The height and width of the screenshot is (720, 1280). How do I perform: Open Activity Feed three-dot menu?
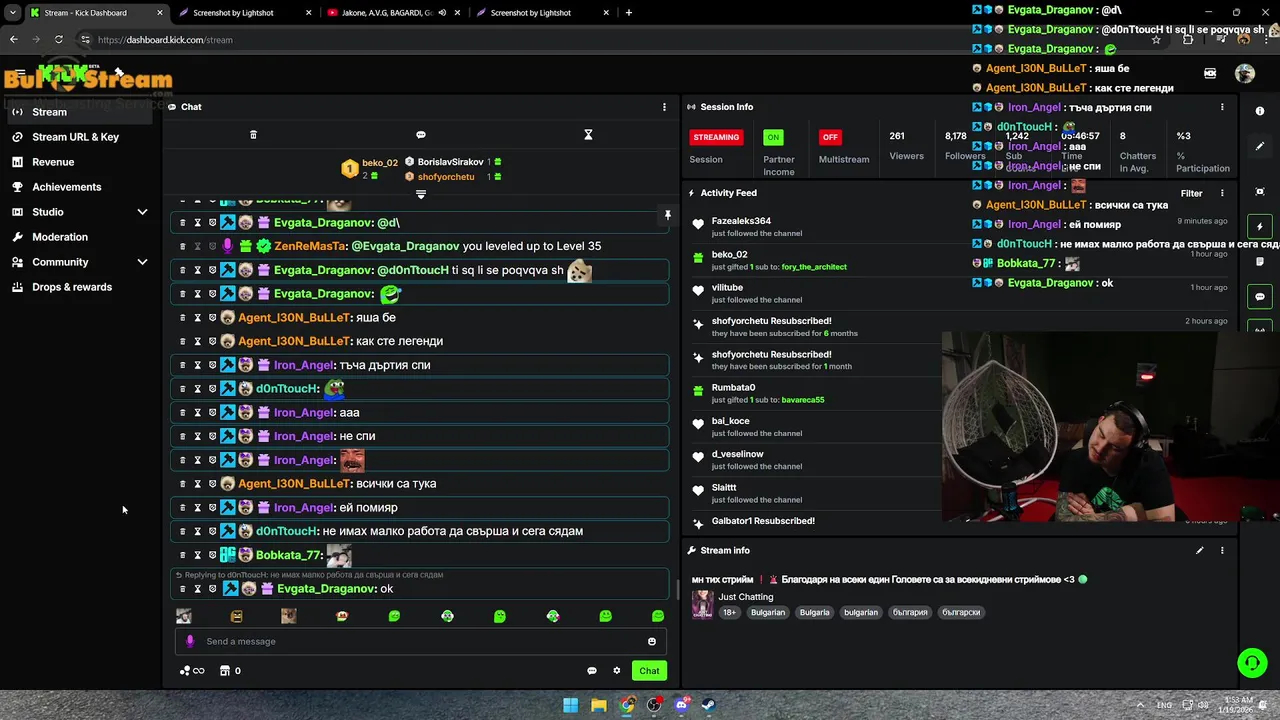point(1222,193)
